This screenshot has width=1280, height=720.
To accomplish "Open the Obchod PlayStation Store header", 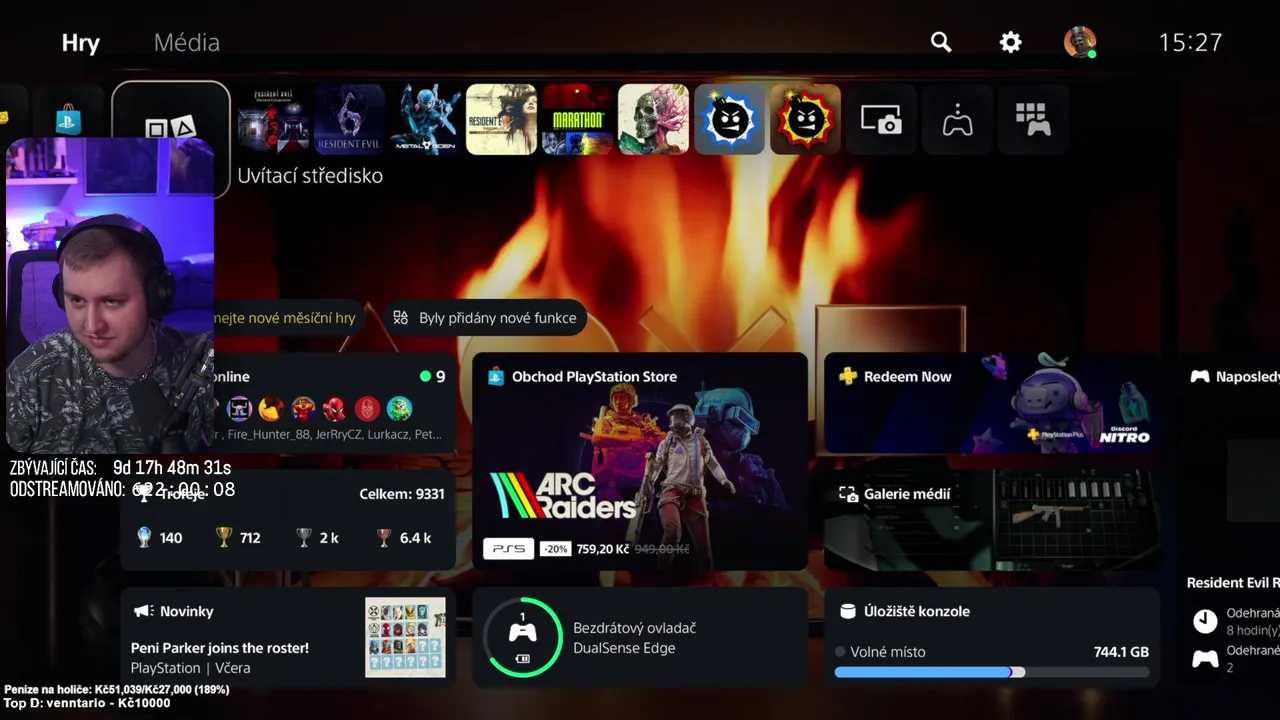I will click(x=582, y=377).
